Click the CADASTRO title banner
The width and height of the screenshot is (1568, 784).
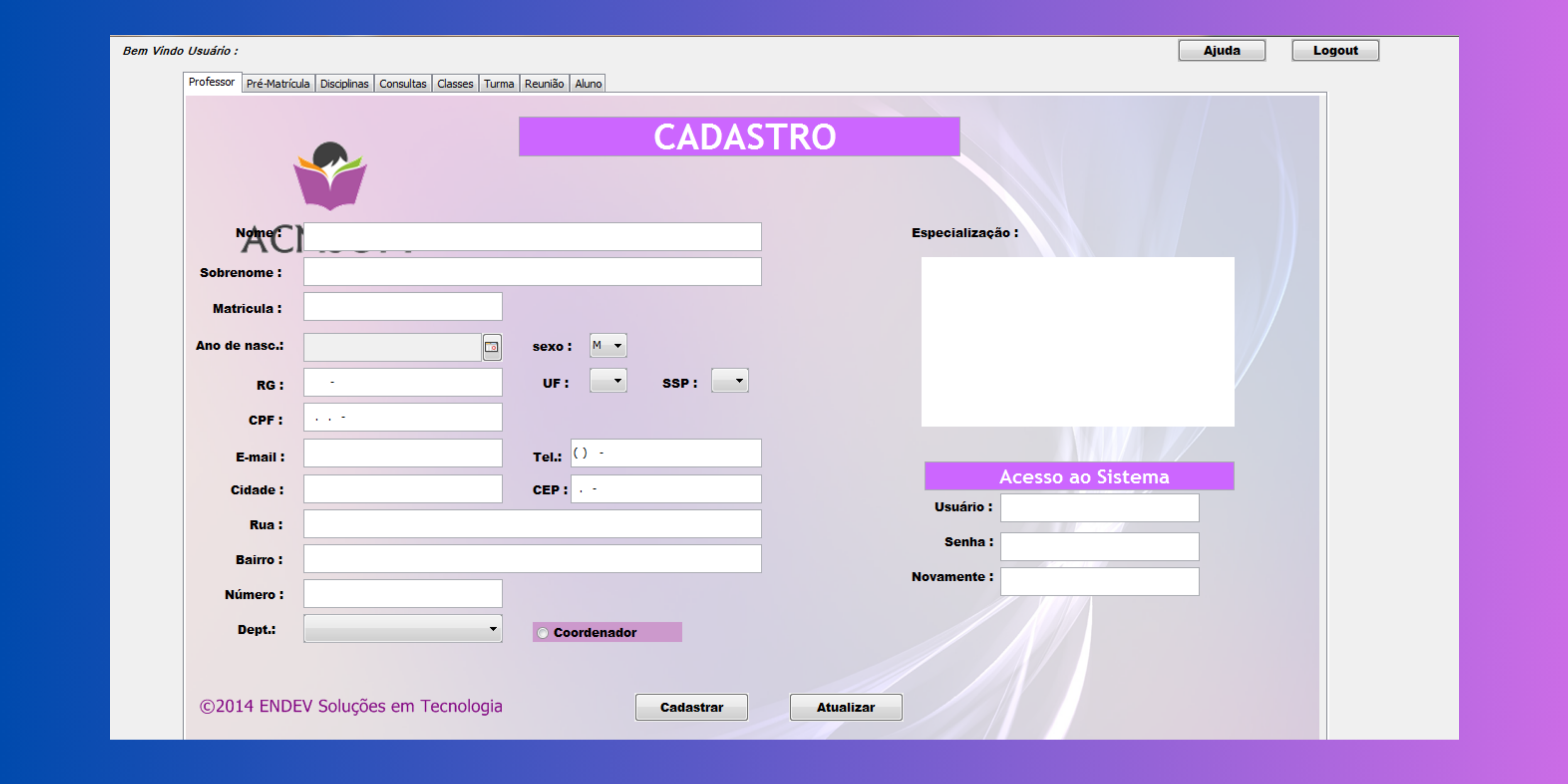740,137
